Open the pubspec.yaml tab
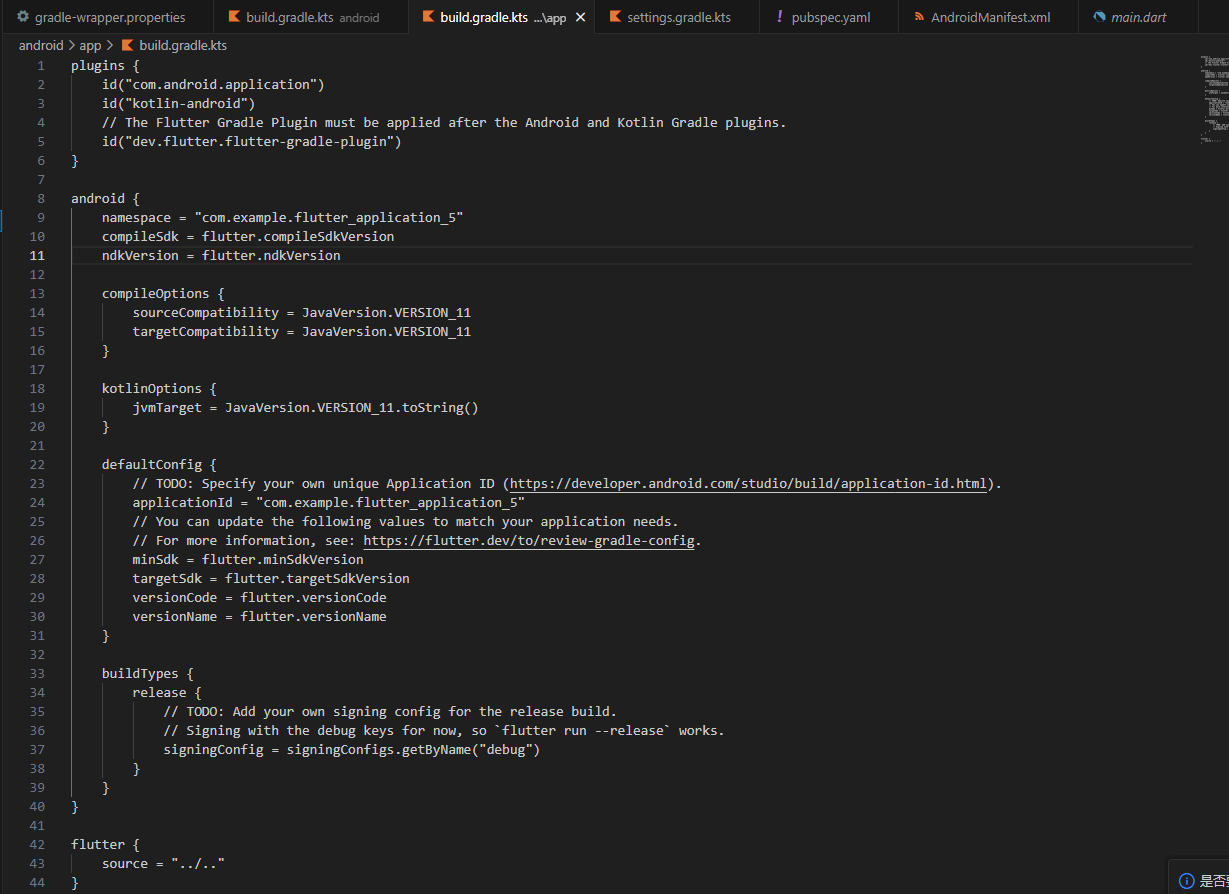The image size is (1229, 894). pyautogui.click(x=830, y=17)
